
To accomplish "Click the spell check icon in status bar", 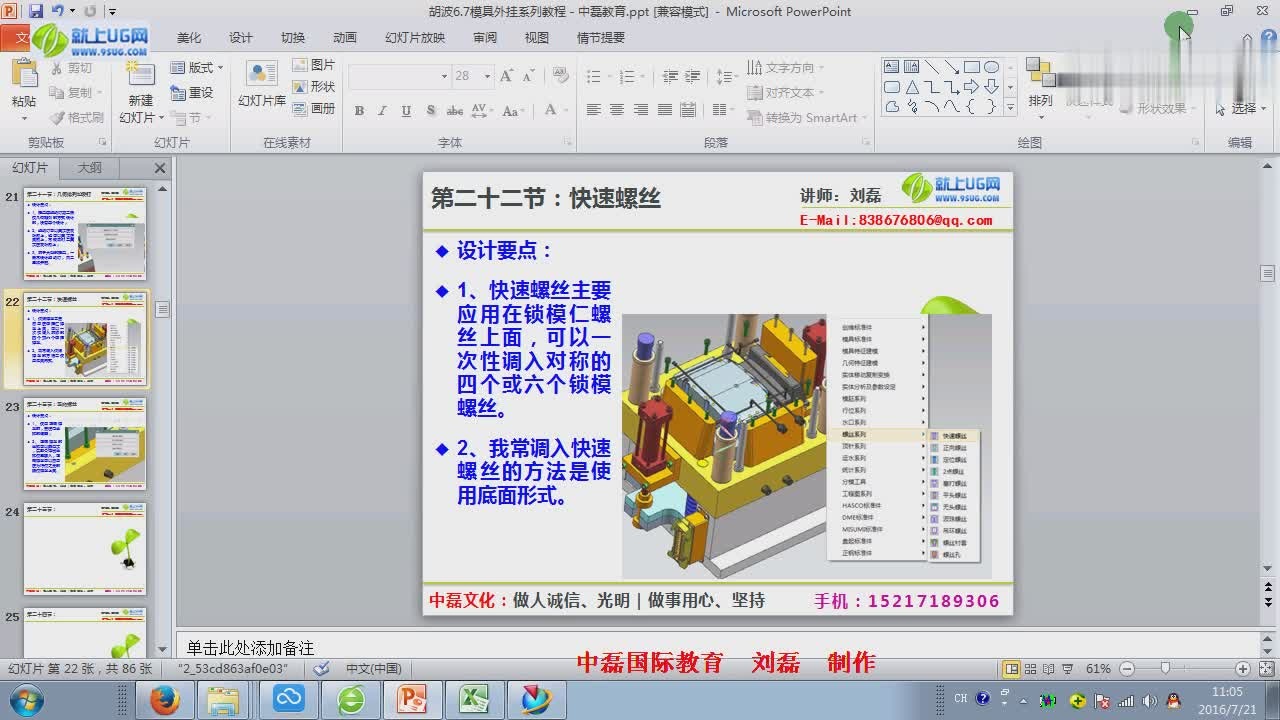I will click(321, 668).
